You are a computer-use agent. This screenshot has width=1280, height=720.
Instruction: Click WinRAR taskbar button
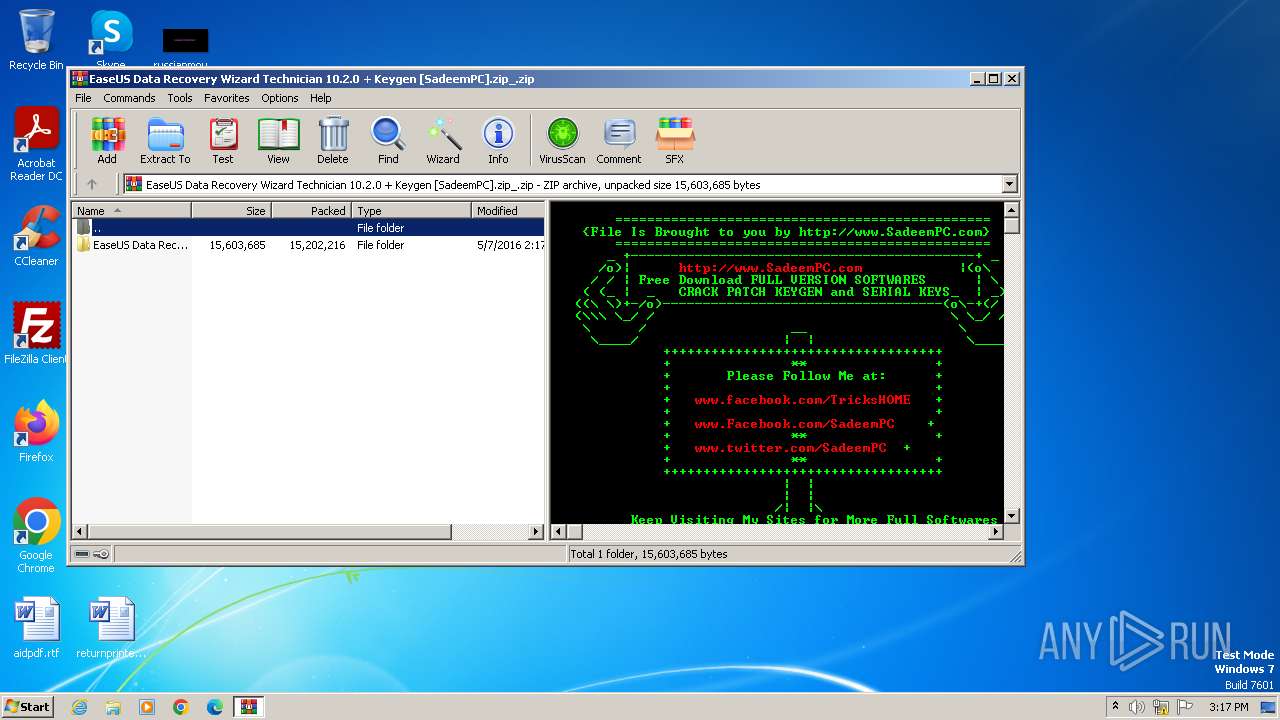click(249, 707)
